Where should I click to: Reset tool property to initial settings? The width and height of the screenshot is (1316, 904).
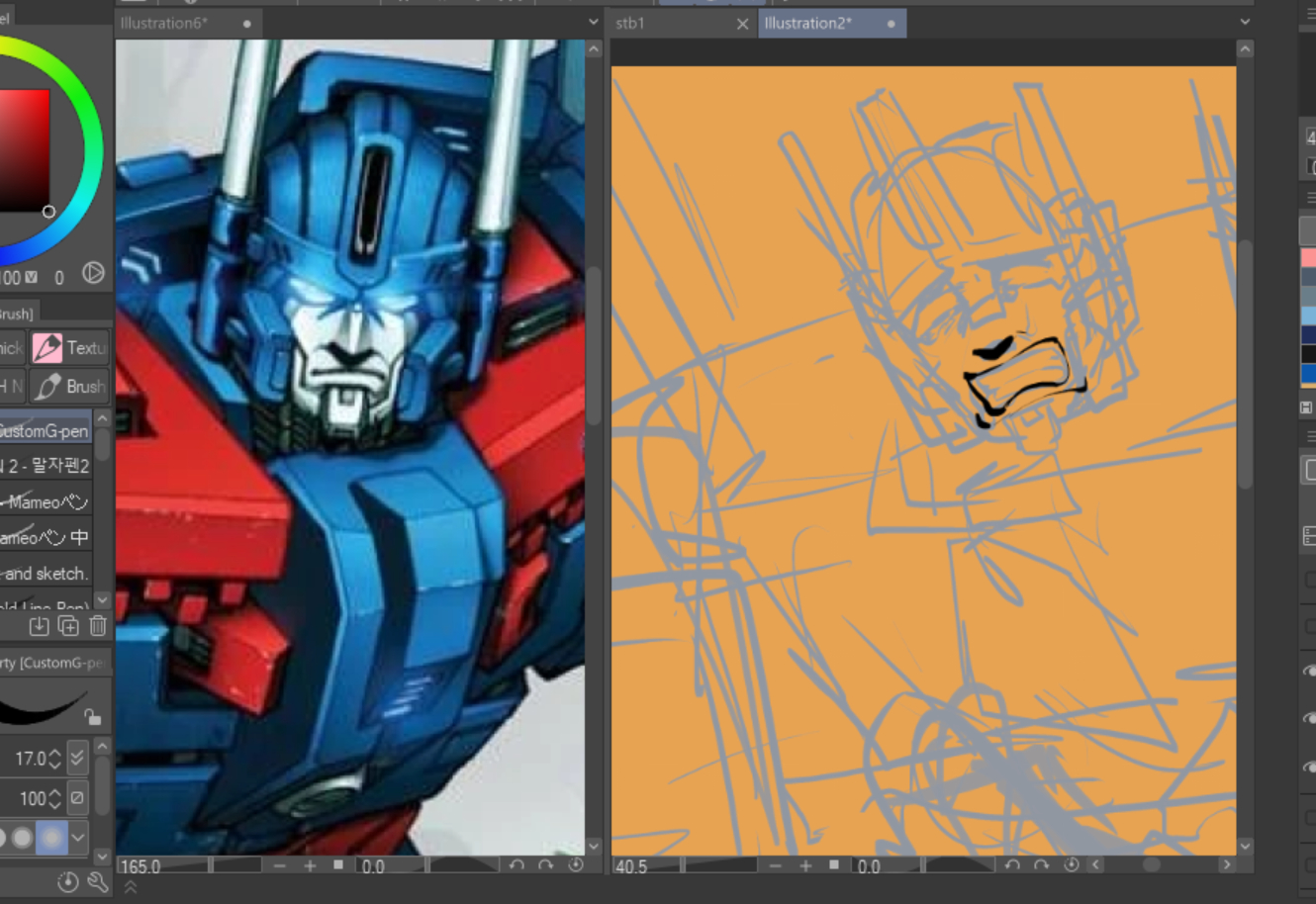(x=67, y=882)
